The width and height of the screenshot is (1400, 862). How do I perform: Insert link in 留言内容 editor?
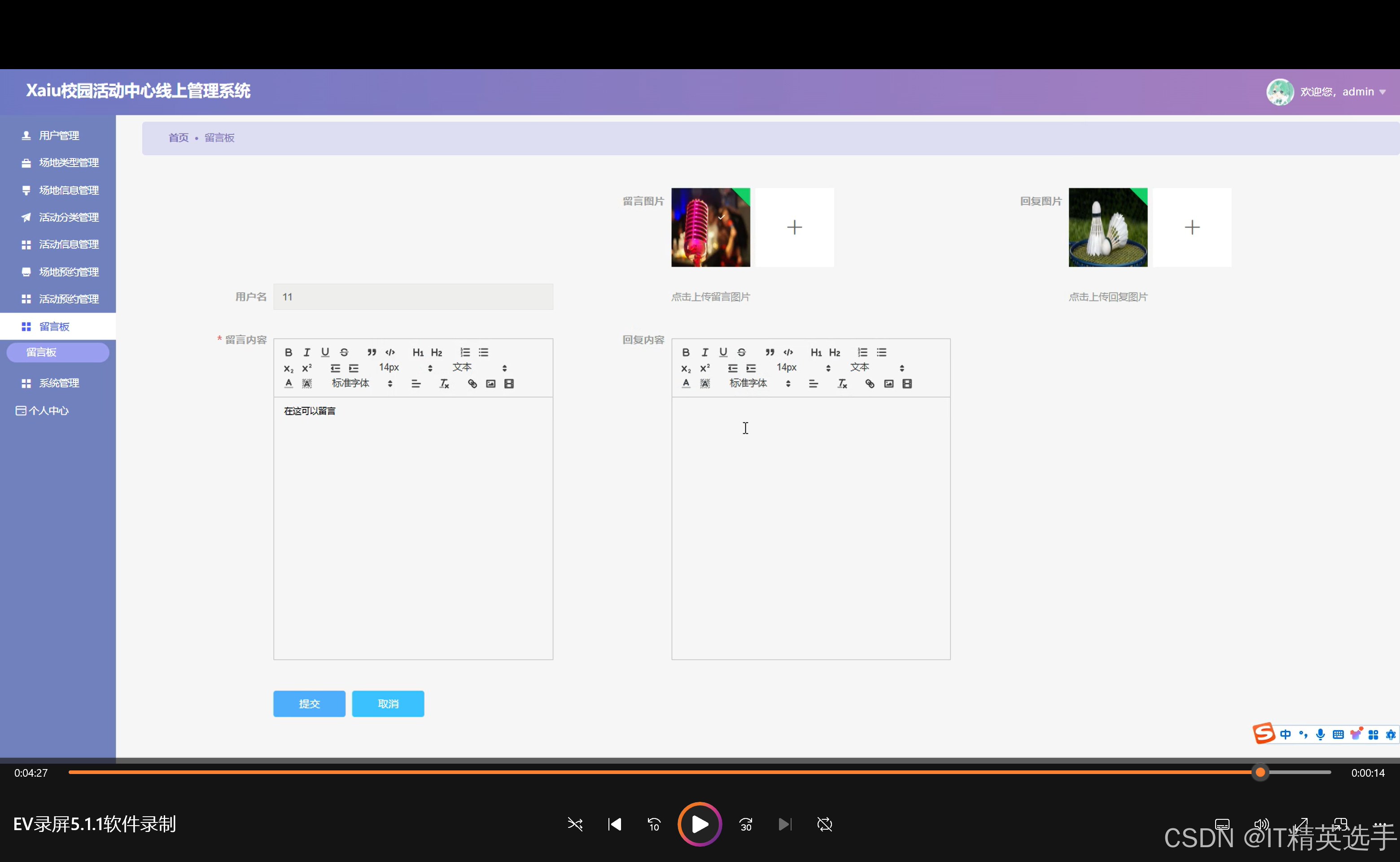pyautogui.click(x=472, y=384)
